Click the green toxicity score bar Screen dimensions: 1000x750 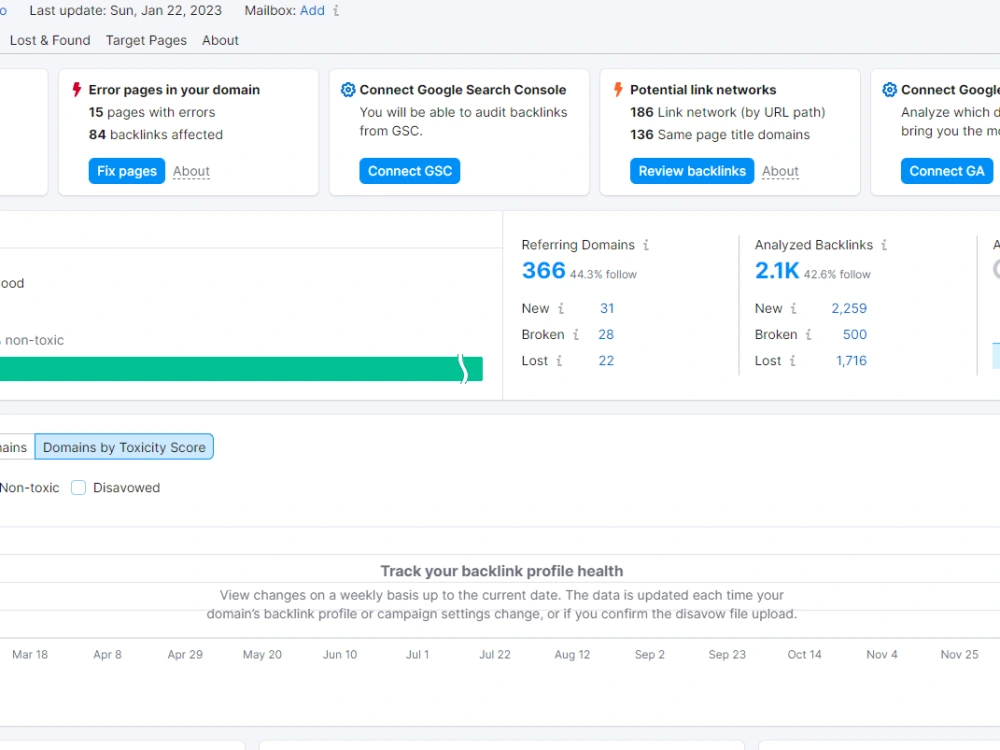point(241,369)
